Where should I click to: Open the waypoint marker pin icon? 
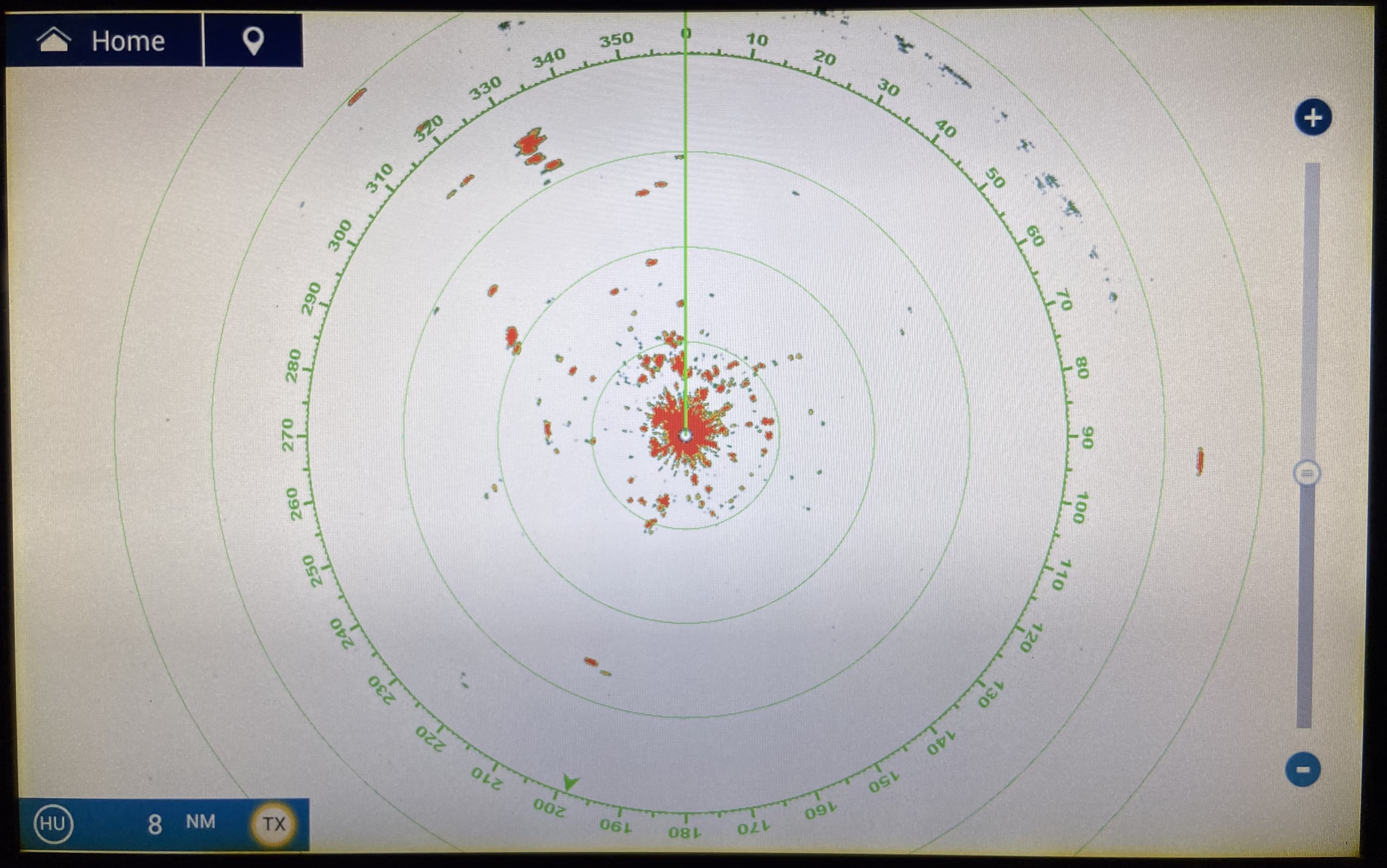coord(253,40)
